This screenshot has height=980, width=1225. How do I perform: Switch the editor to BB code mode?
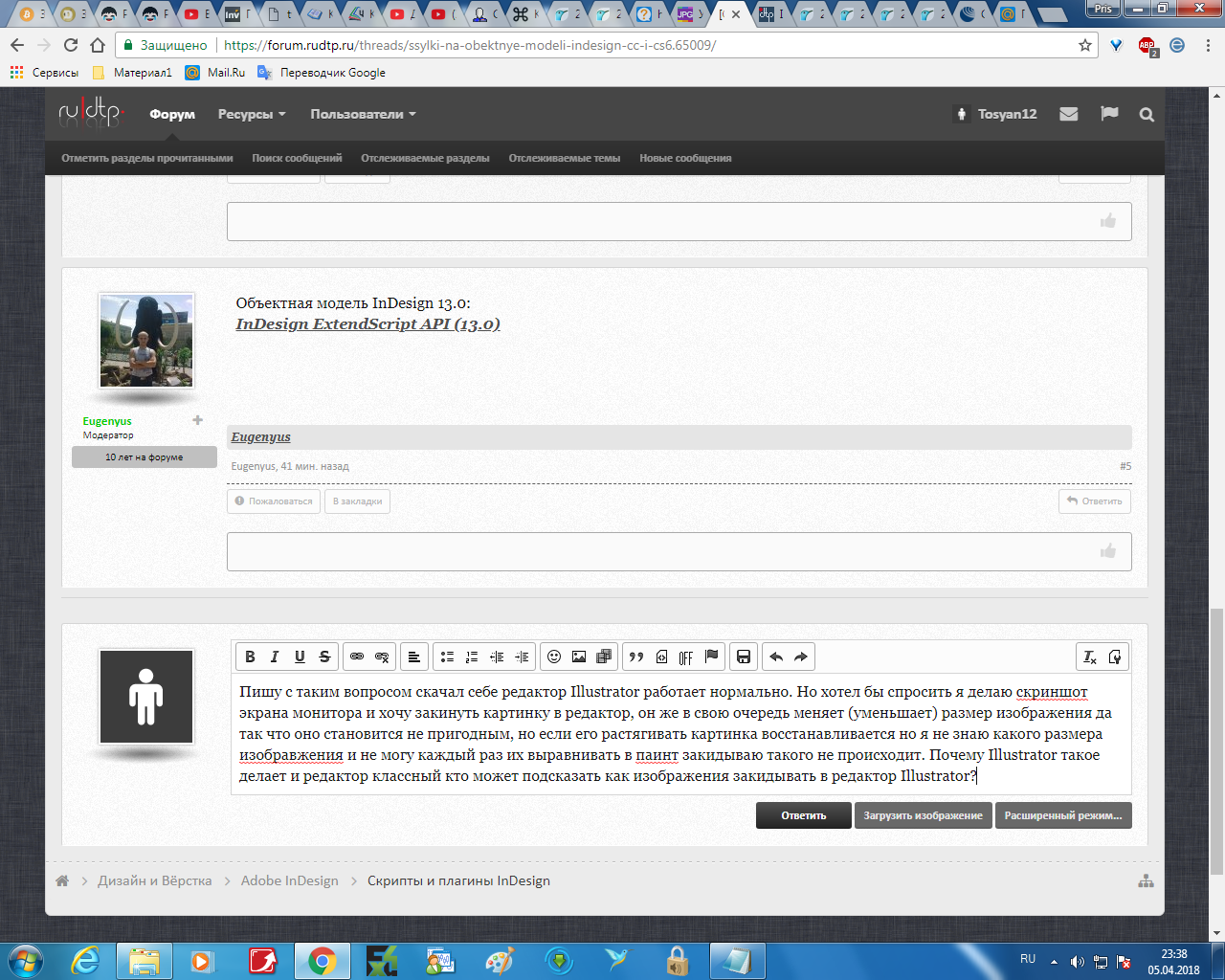click(1115, 657)
